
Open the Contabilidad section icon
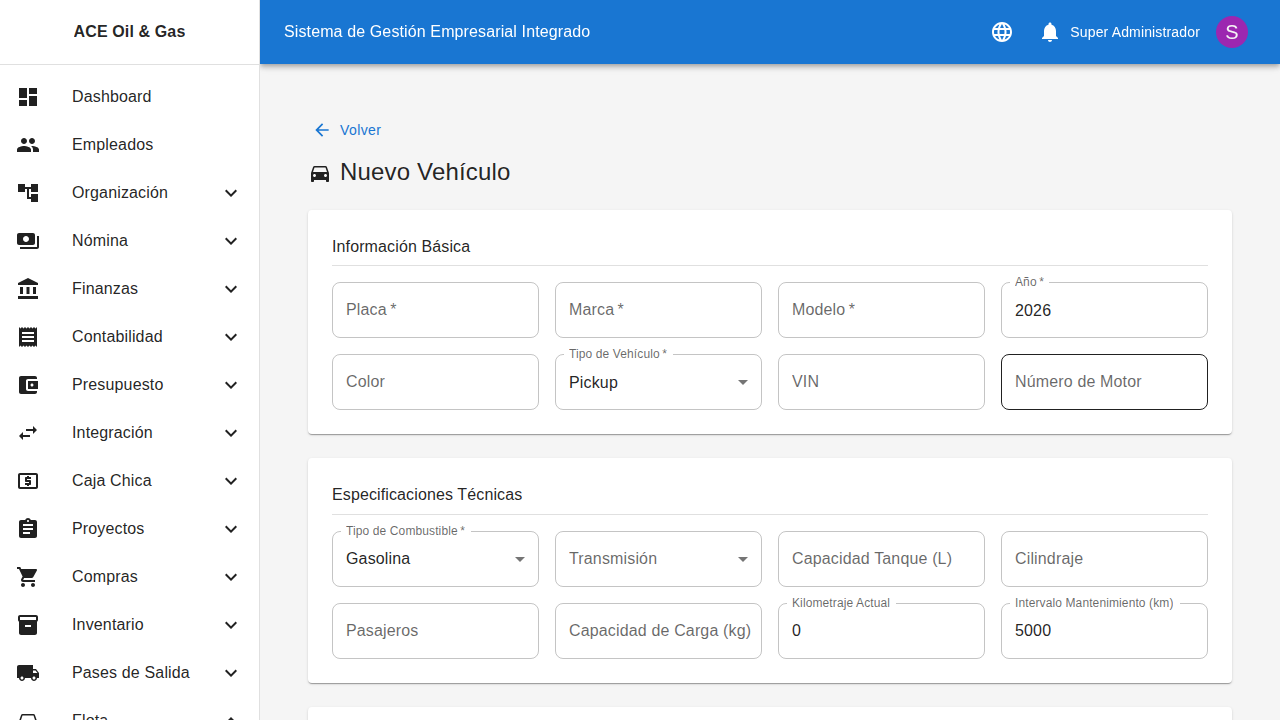click(28, 337)
